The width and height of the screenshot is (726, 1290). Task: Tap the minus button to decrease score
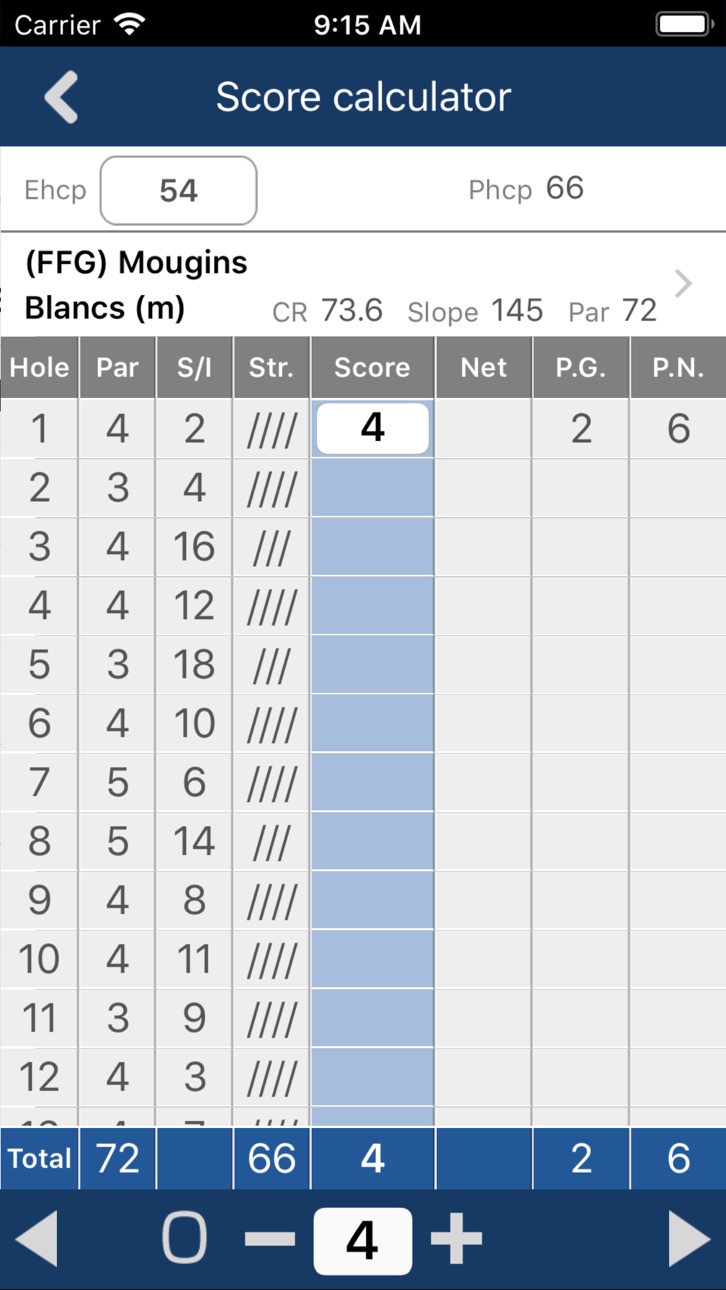(270, 1240)
